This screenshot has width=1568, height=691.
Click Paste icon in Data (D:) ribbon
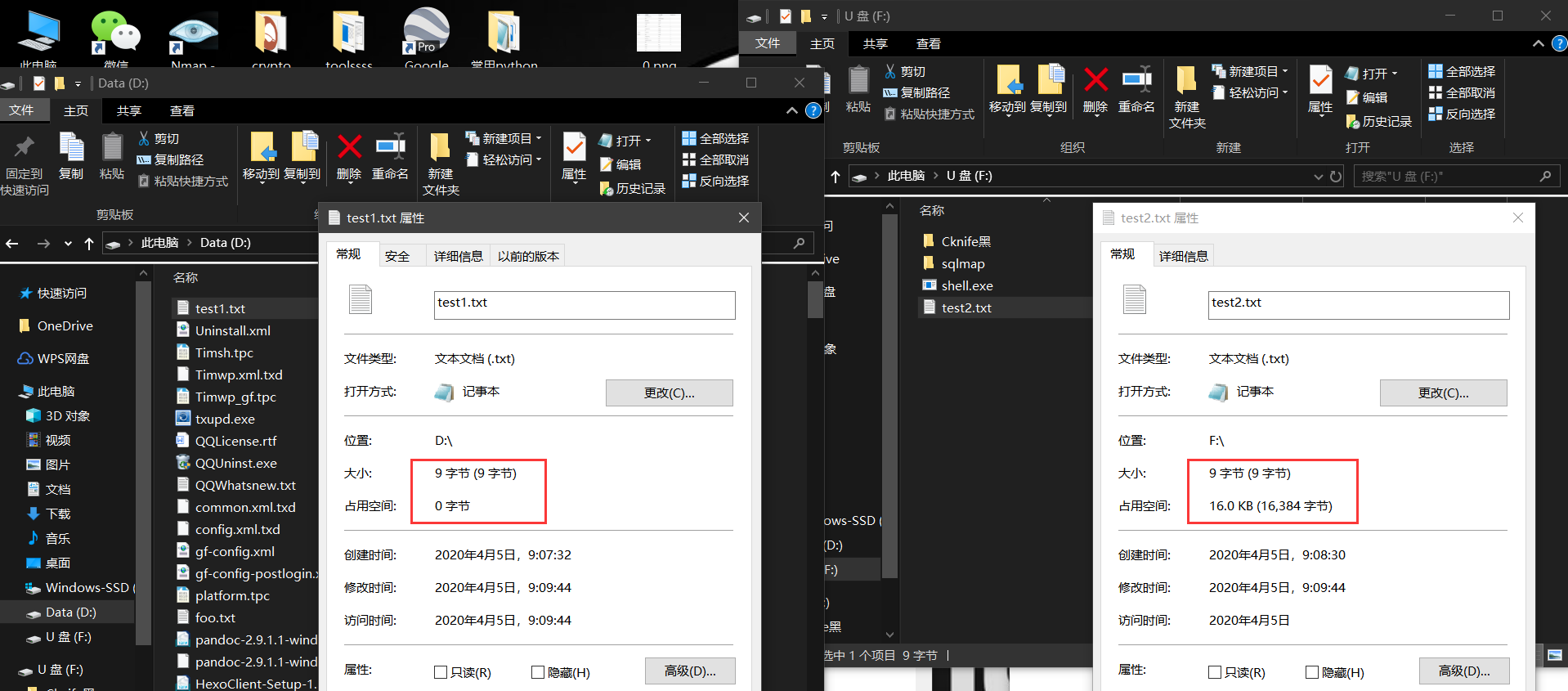click(x=112, y=147)
